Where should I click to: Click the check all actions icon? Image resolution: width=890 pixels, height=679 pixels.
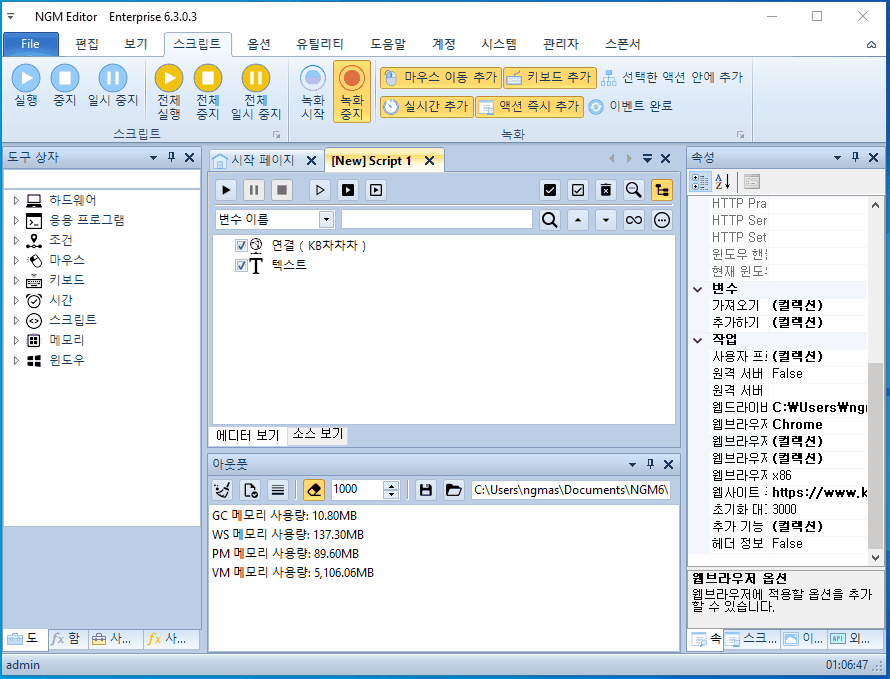click(x=550, y=190)
